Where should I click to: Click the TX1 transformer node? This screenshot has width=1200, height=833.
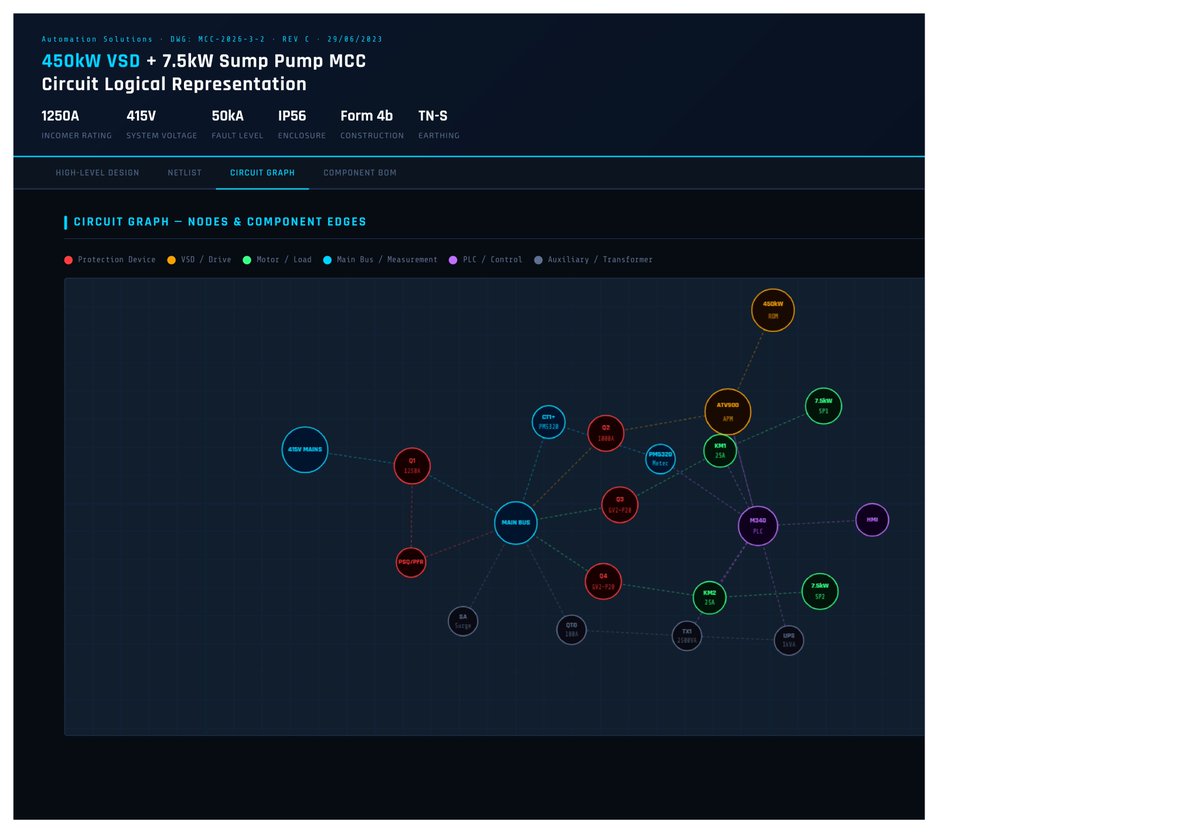tap(687, 636)
